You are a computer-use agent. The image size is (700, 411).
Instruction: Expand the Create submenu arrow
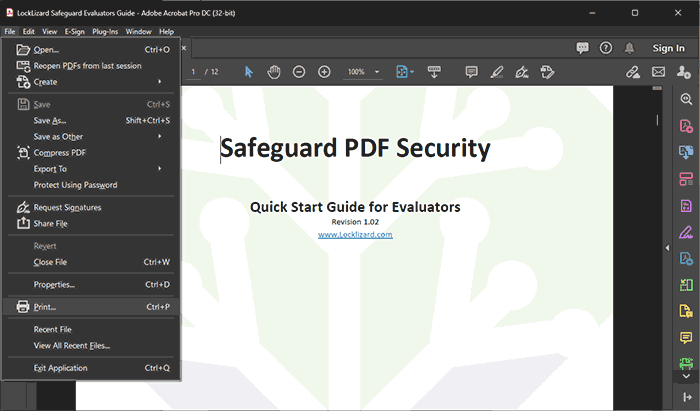[159, 82]
